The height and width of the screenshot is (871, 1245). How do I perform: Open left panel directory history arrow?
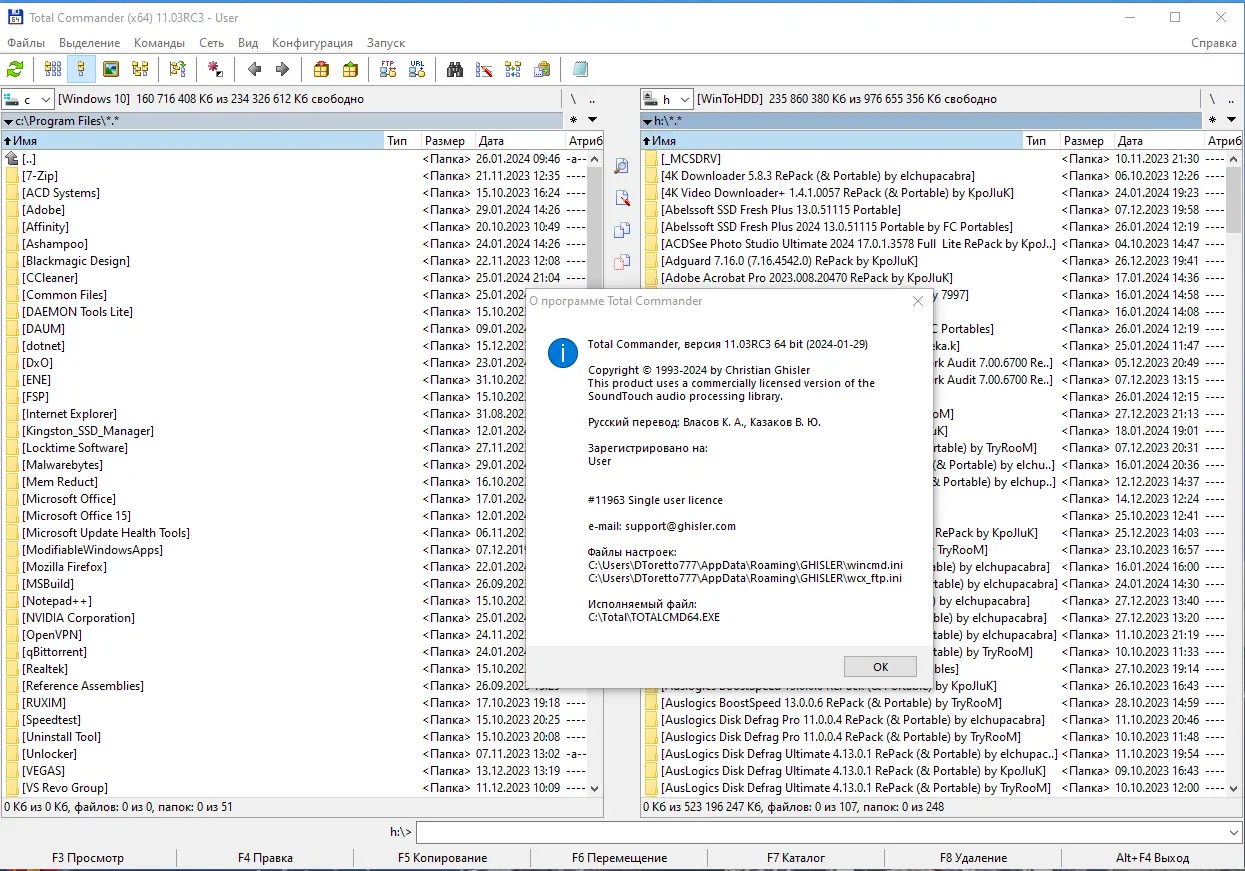point(592,121)
